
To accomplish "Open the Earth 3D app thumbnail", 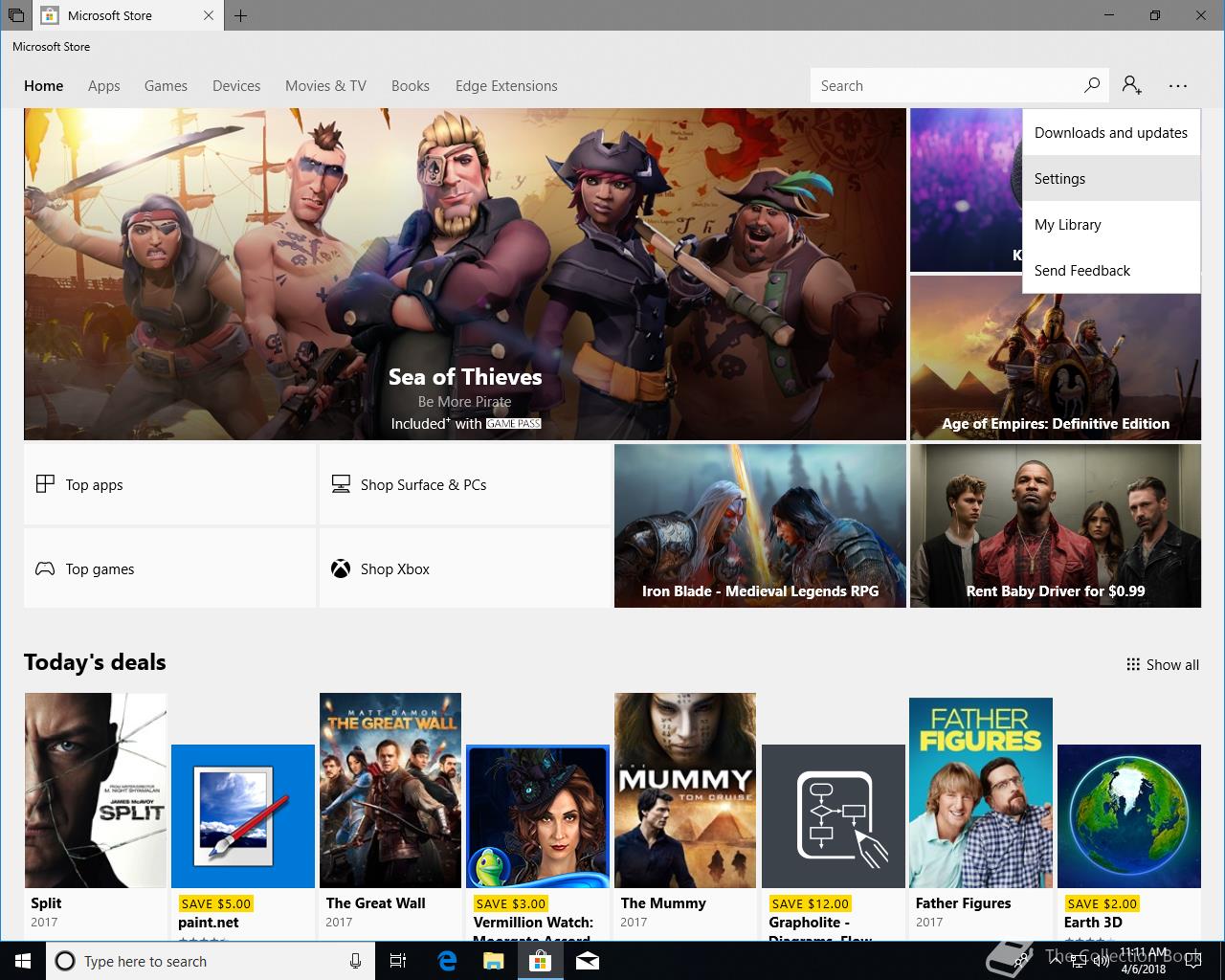I will [x=1129, y=816].
